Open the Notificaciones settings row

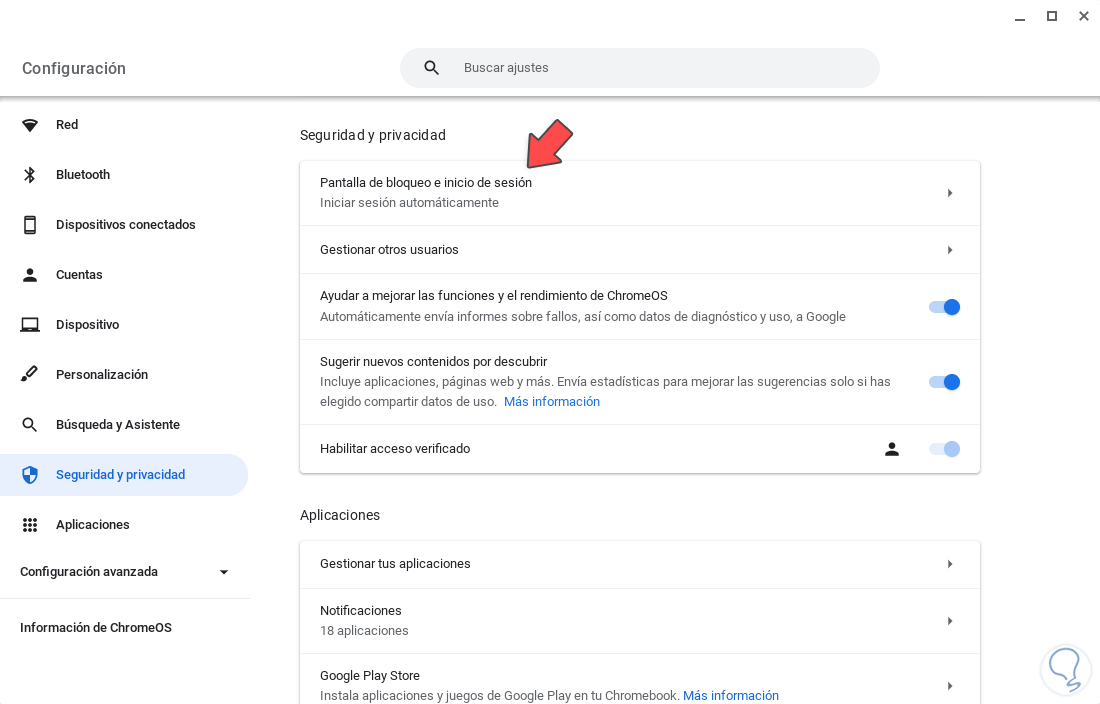[x=640, y=621]
